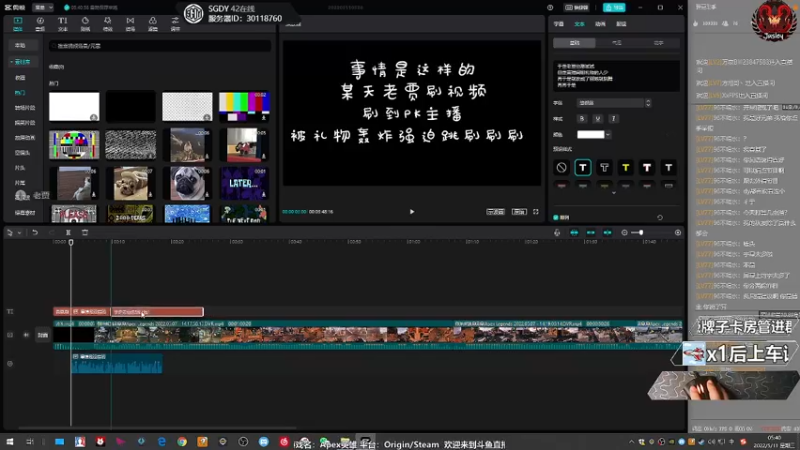Viewport: 800px width, 450px height.
Task: Toggle the main video track lock icon
Action: [10, 335]
